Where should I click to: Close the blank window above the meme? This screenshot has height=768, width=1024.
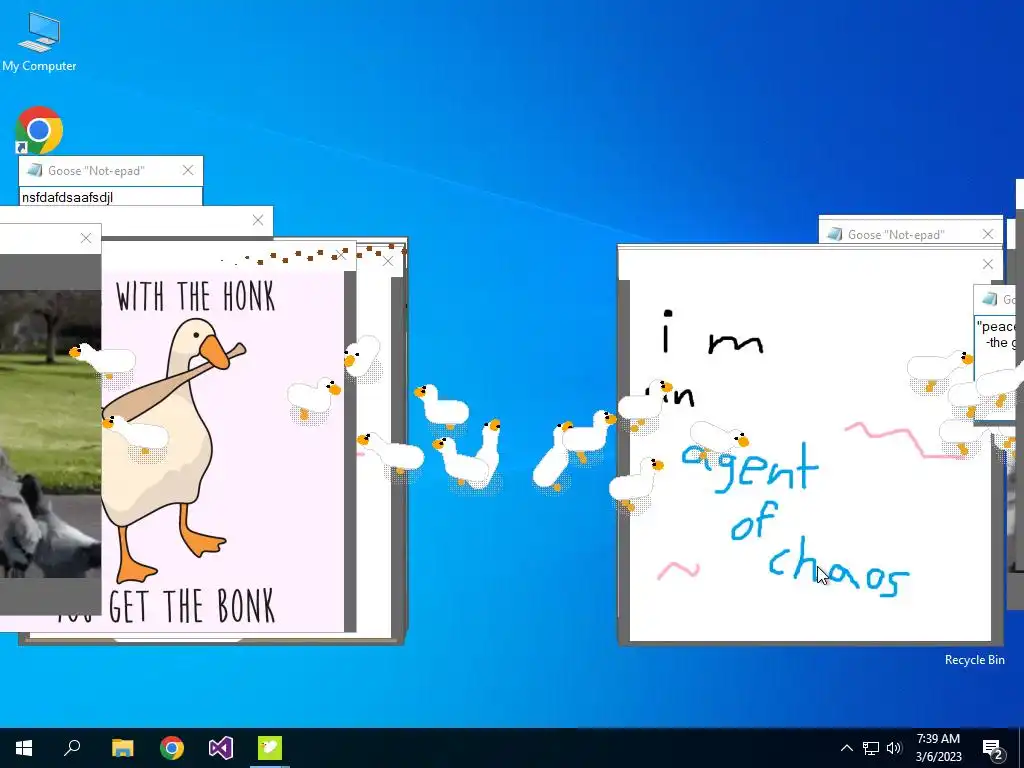click(x=258, y=220)
